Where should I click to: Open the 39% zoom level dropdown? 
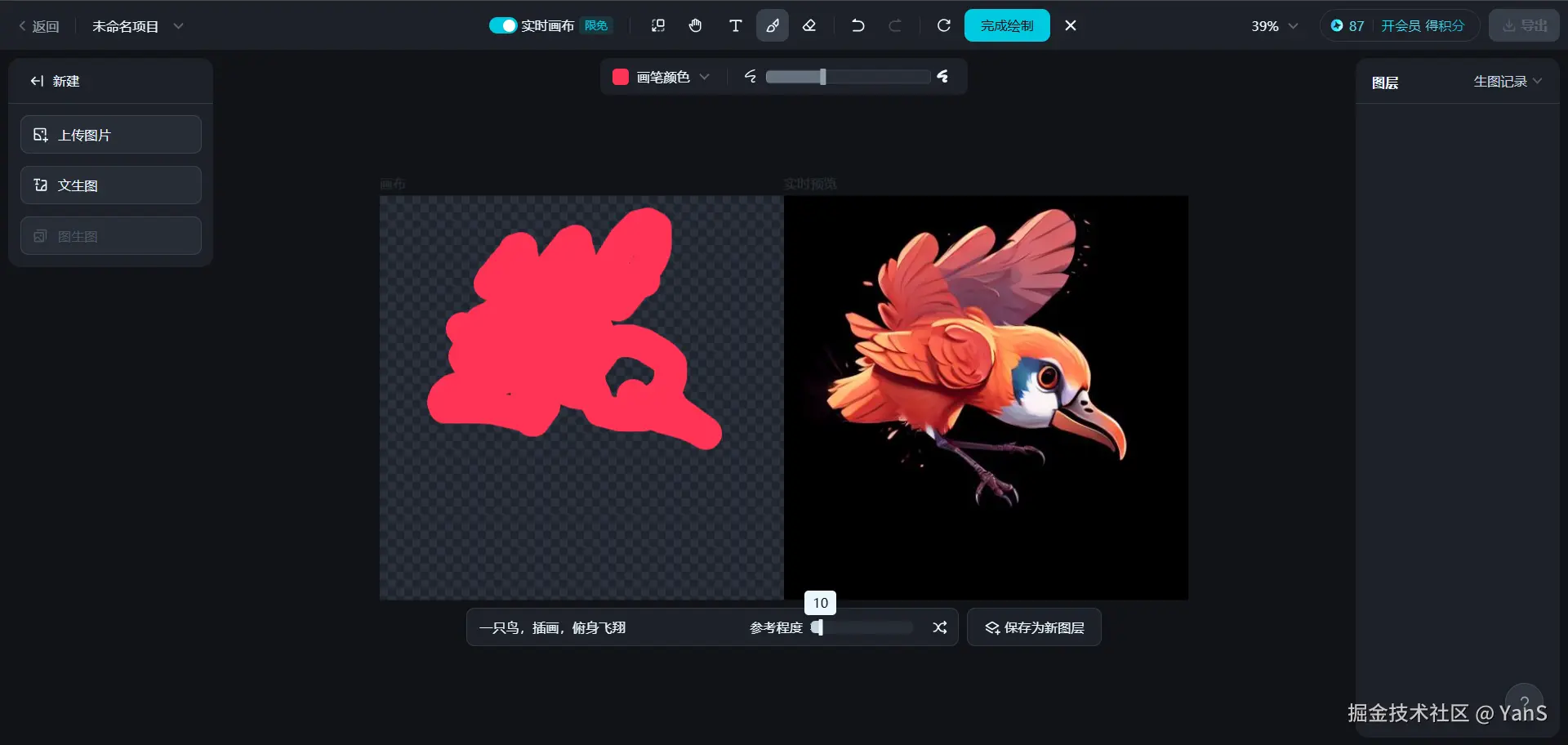(x=1274, y=26)
